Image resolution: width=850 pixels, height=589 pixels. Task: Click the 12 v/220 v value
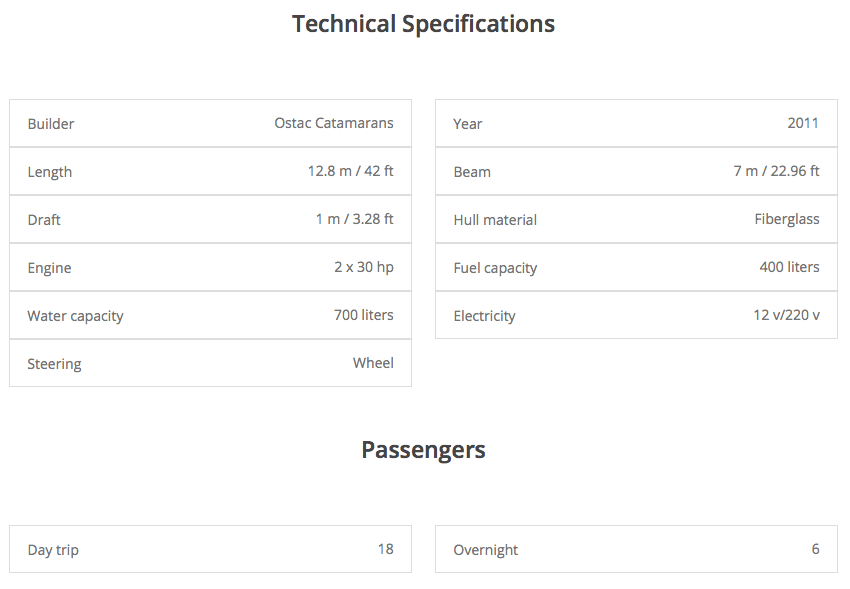pos(787,315)
